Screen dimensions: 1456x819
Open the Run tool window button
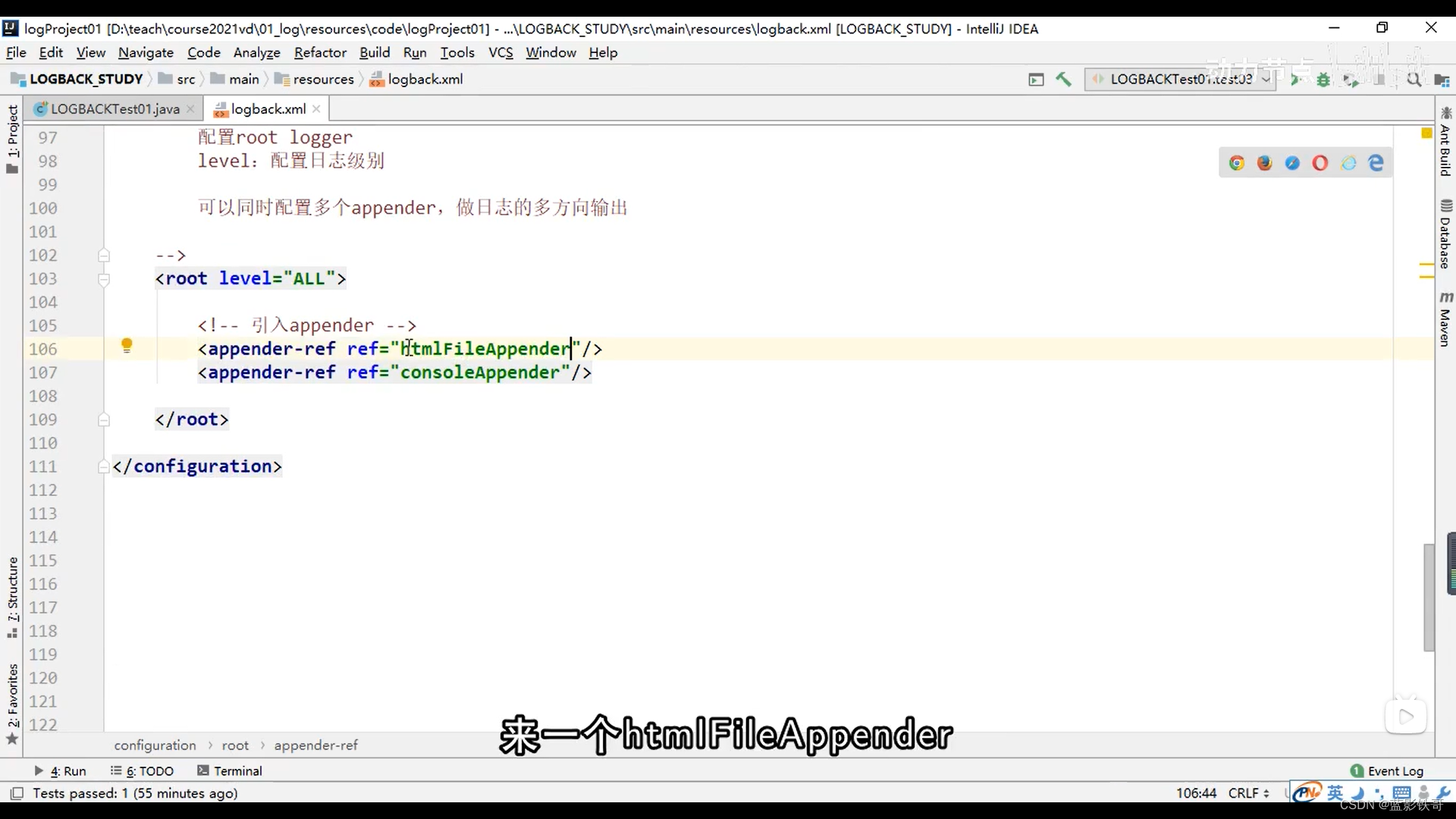60,770
